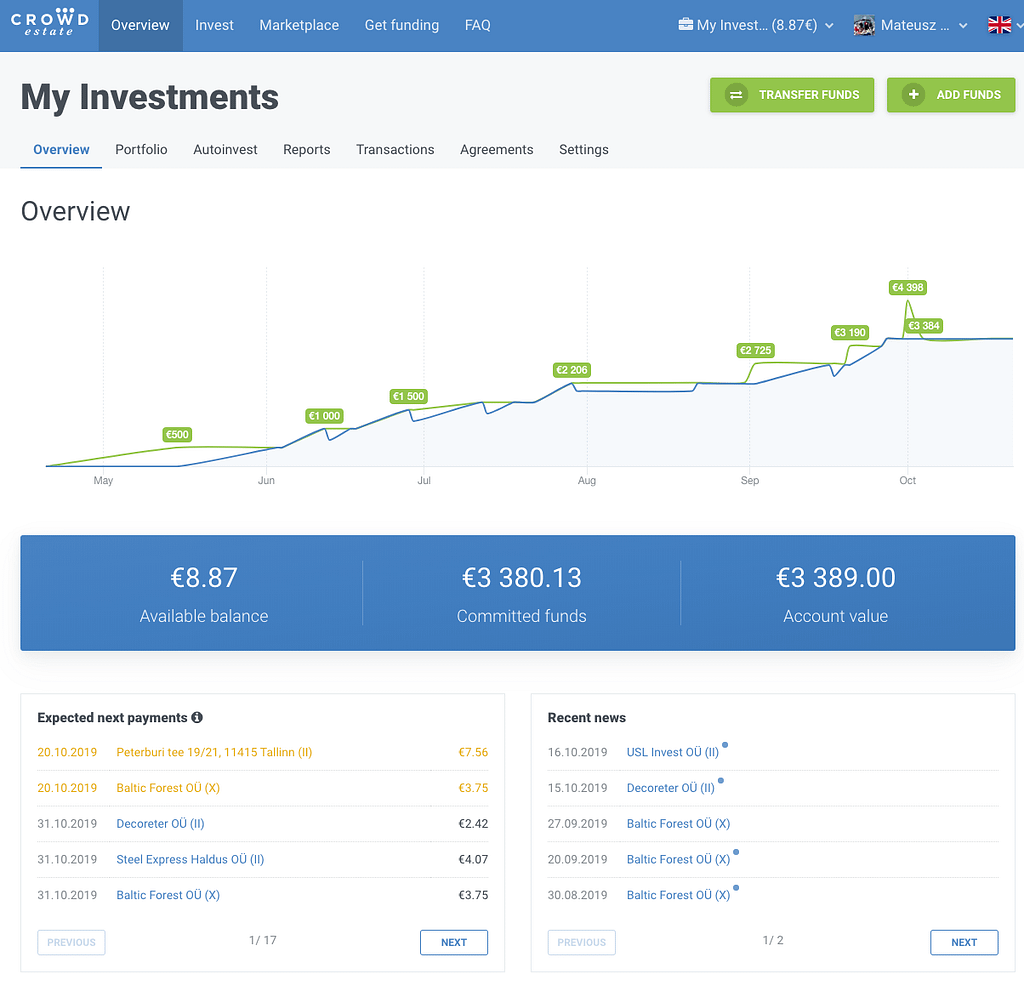
Task: Click the transfer arrows icon
Action: (736, 95)
